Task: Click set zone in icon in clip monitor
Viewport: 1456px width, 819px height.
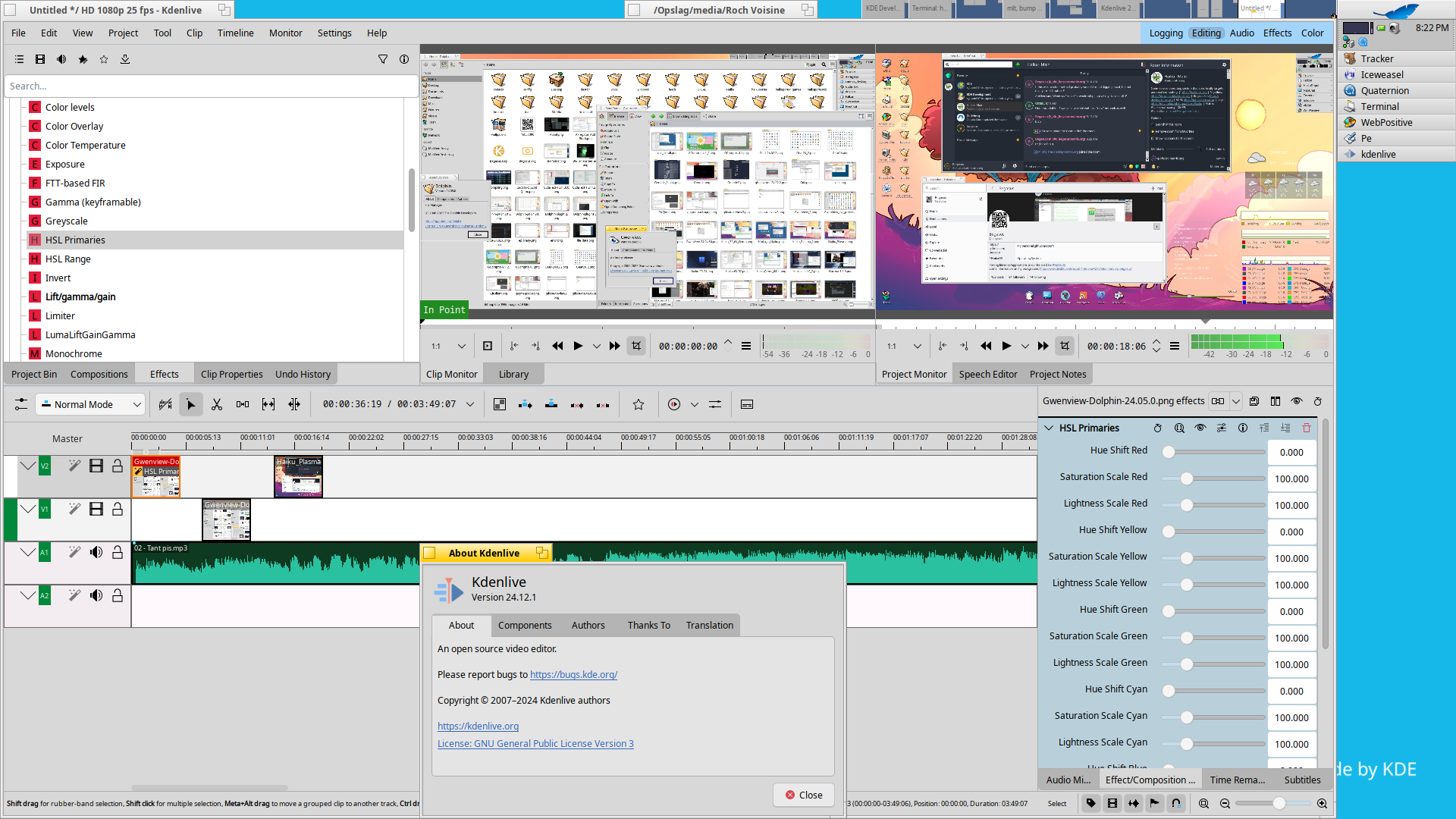Action: click(x=514, y=346)
